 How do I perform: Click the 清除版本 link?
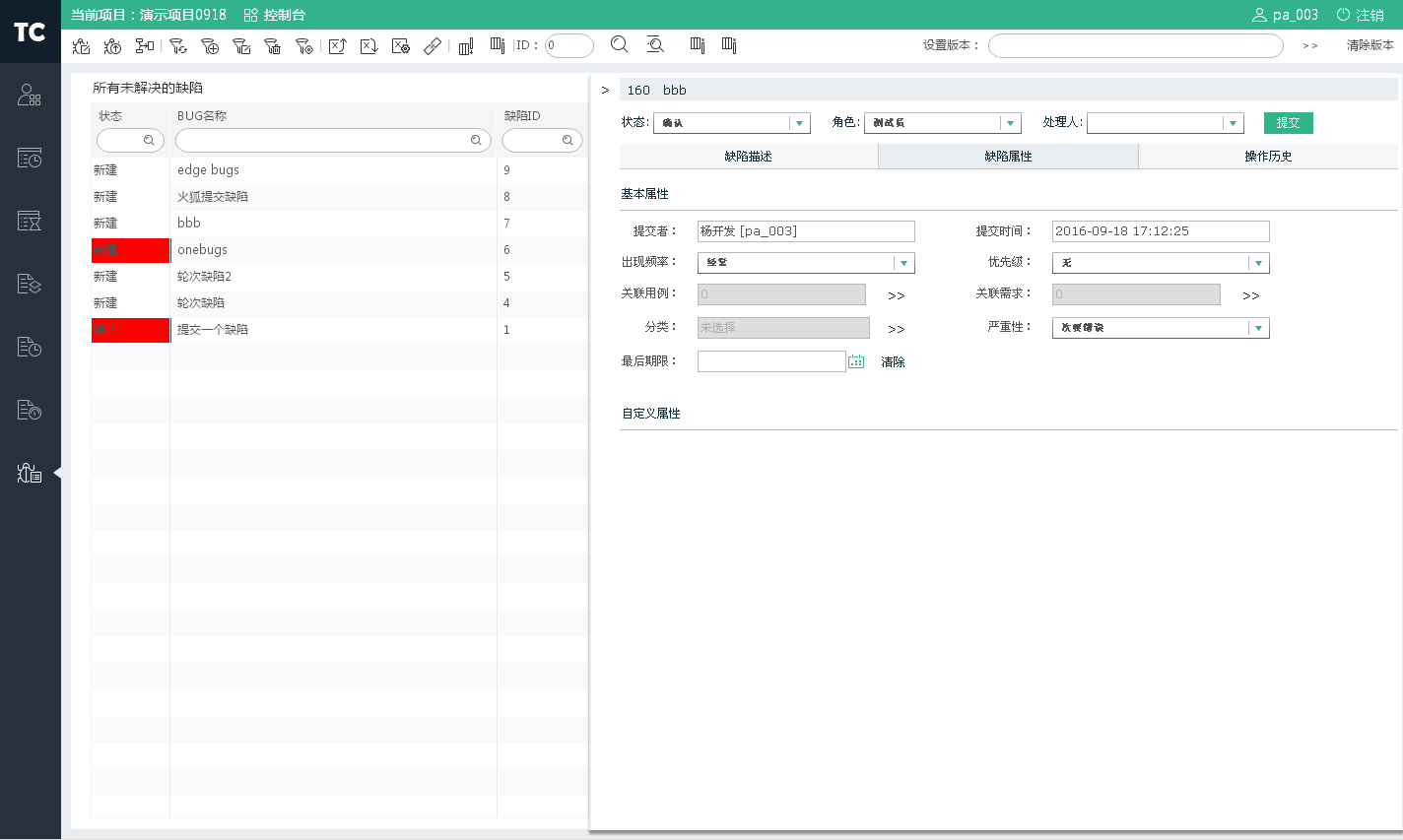click(1370, 45)
